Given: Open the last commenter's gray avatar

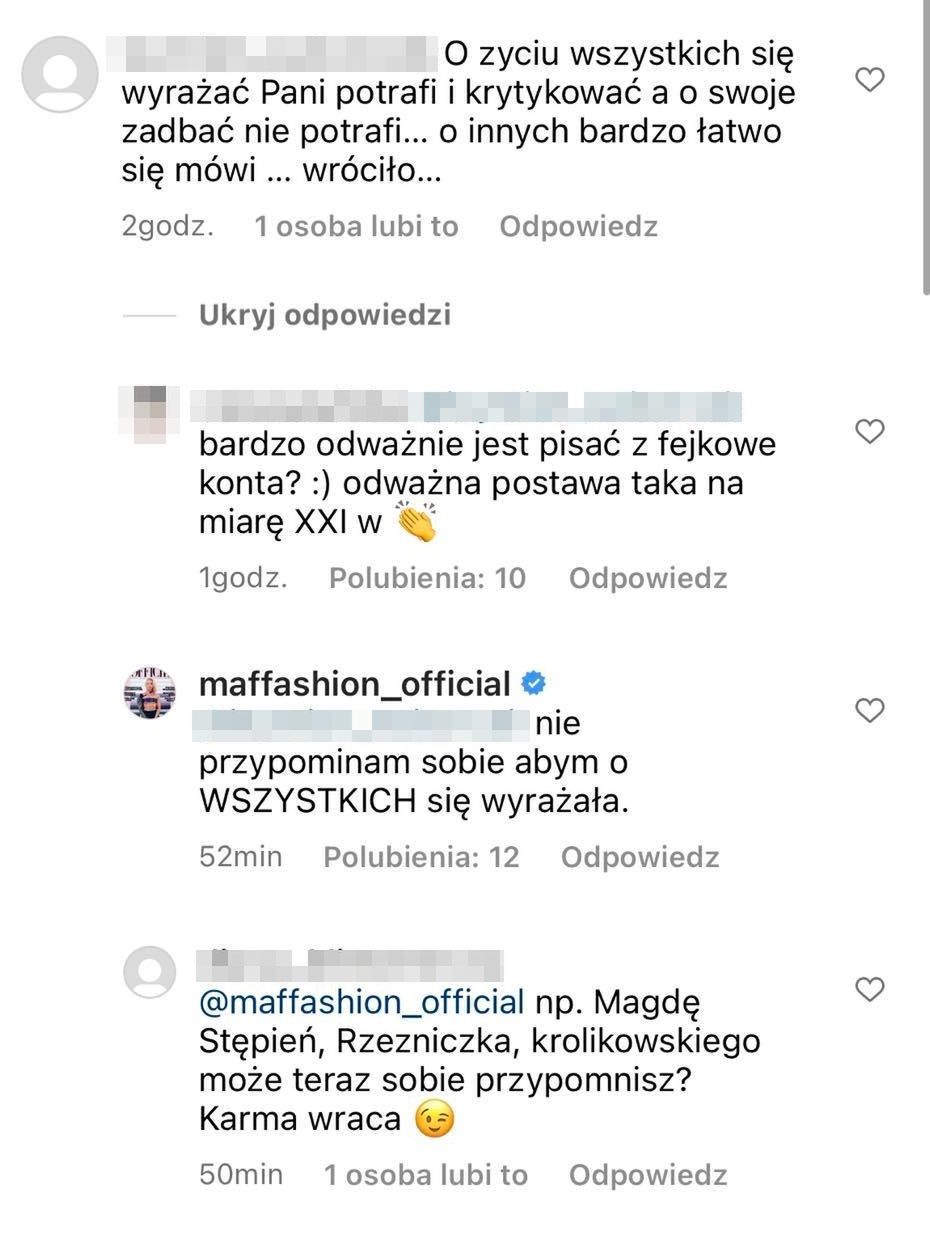Looking at the screenshot, I should coord(149,971).
